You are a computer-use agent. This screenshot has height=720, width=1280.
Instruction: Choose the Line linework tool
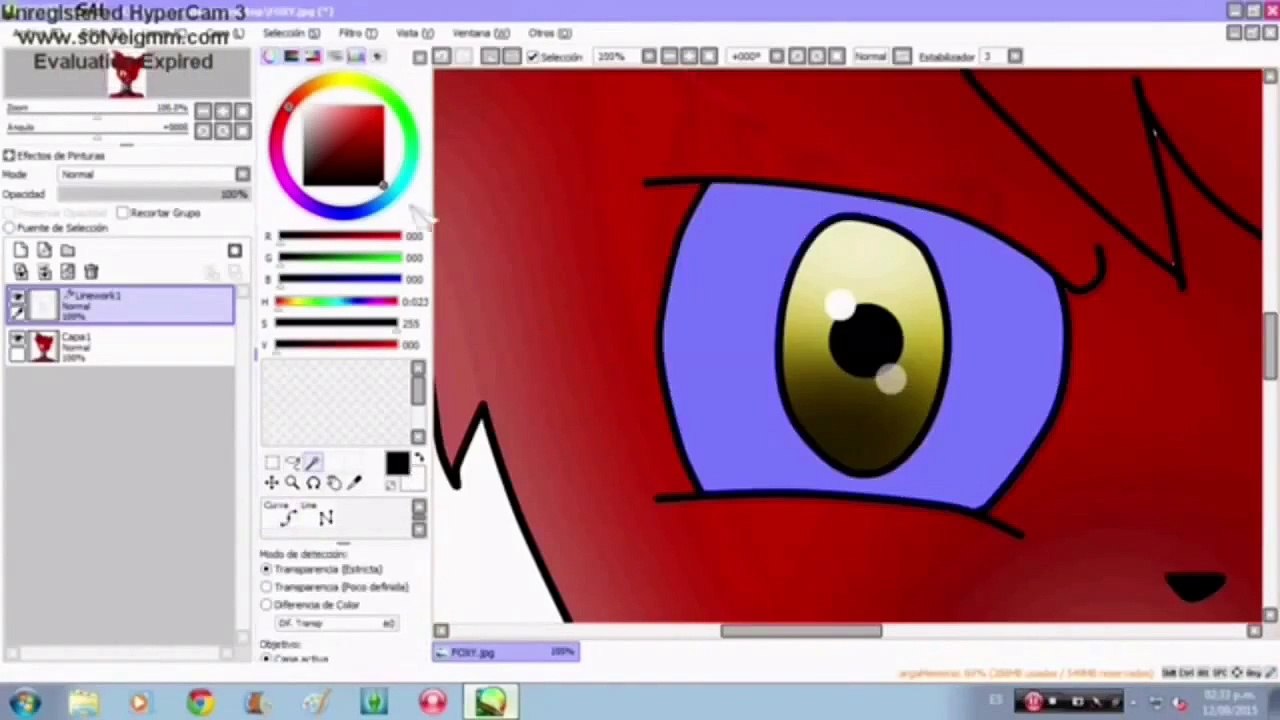[325, 517]
